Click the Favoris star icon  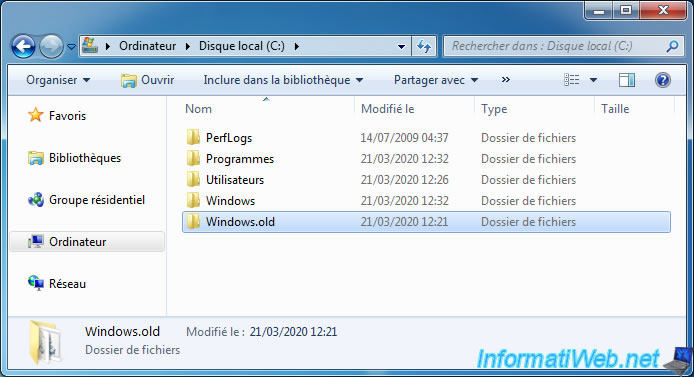coord(35,115)
